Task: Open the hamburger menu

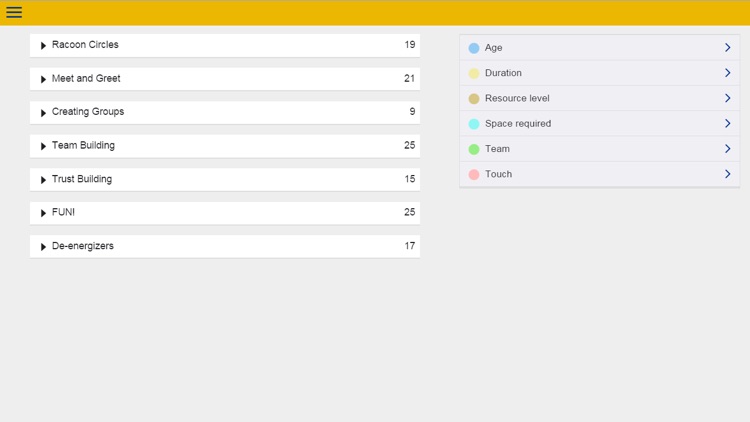Action: [14, 12]
